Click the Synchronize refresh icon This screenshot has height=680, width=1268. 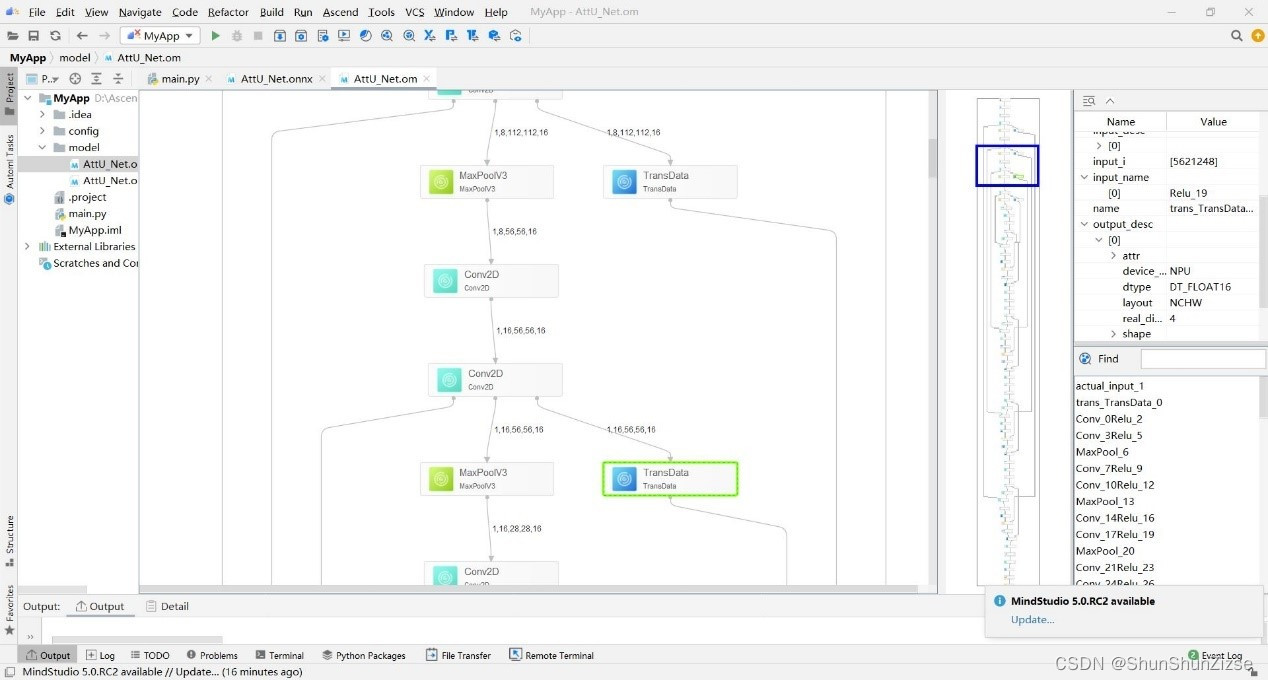click(x=55, y=35)
